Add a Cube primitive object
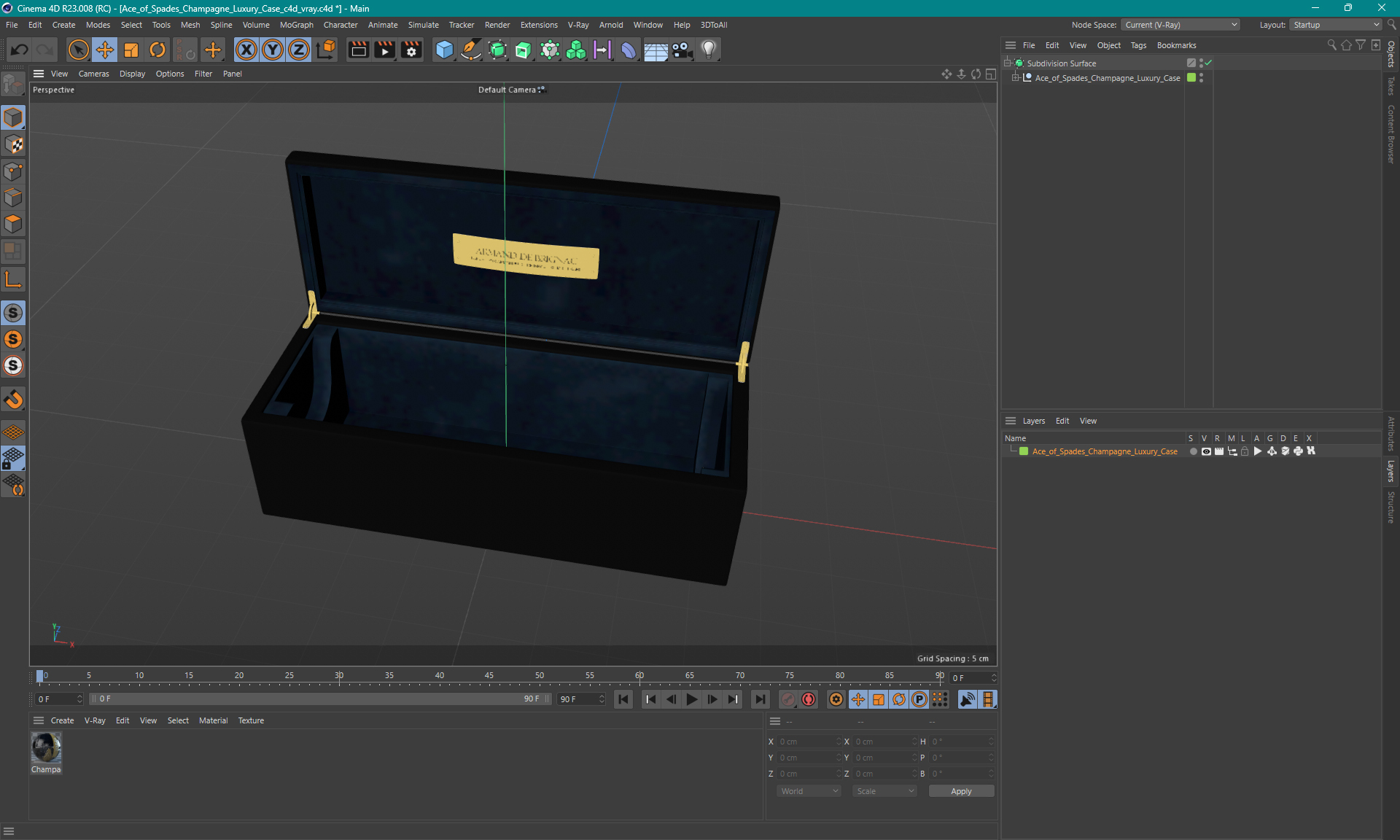Viewport: 1400px width, 840px height. click(444, 50)
